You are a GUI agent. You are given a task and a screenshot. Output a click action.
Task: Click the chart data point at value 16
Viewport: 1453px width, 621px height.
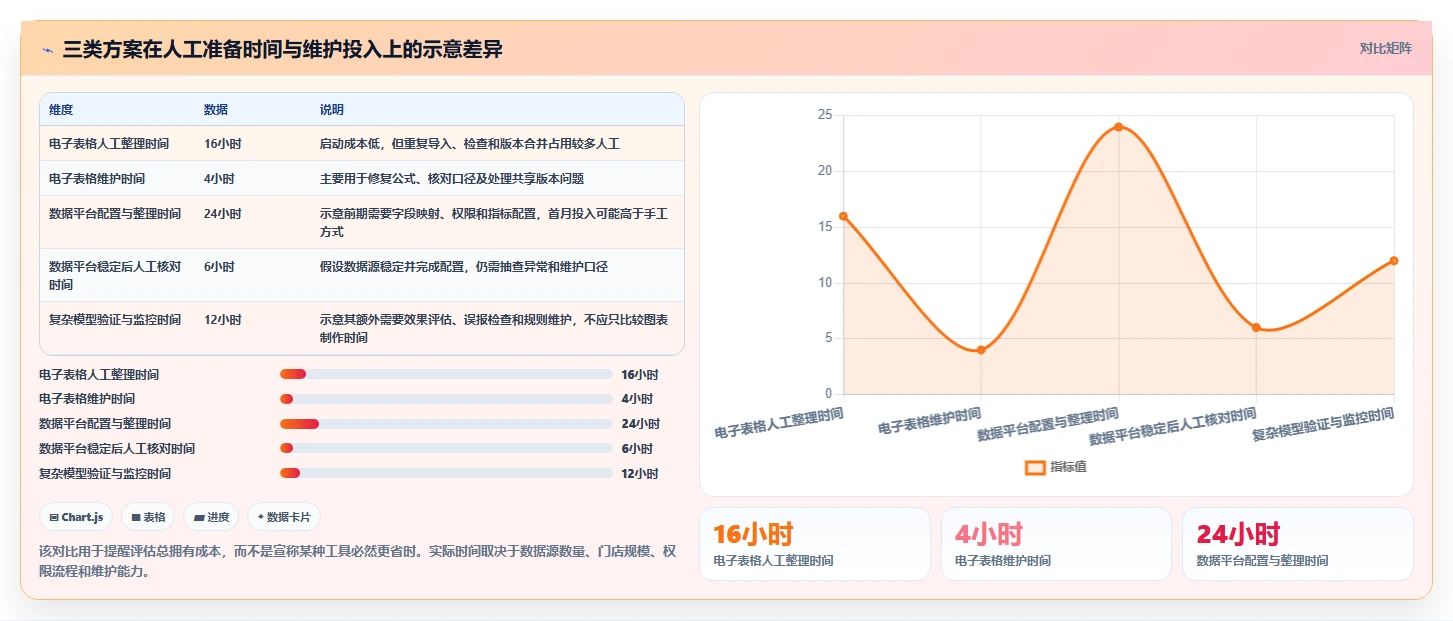(843, 216)
